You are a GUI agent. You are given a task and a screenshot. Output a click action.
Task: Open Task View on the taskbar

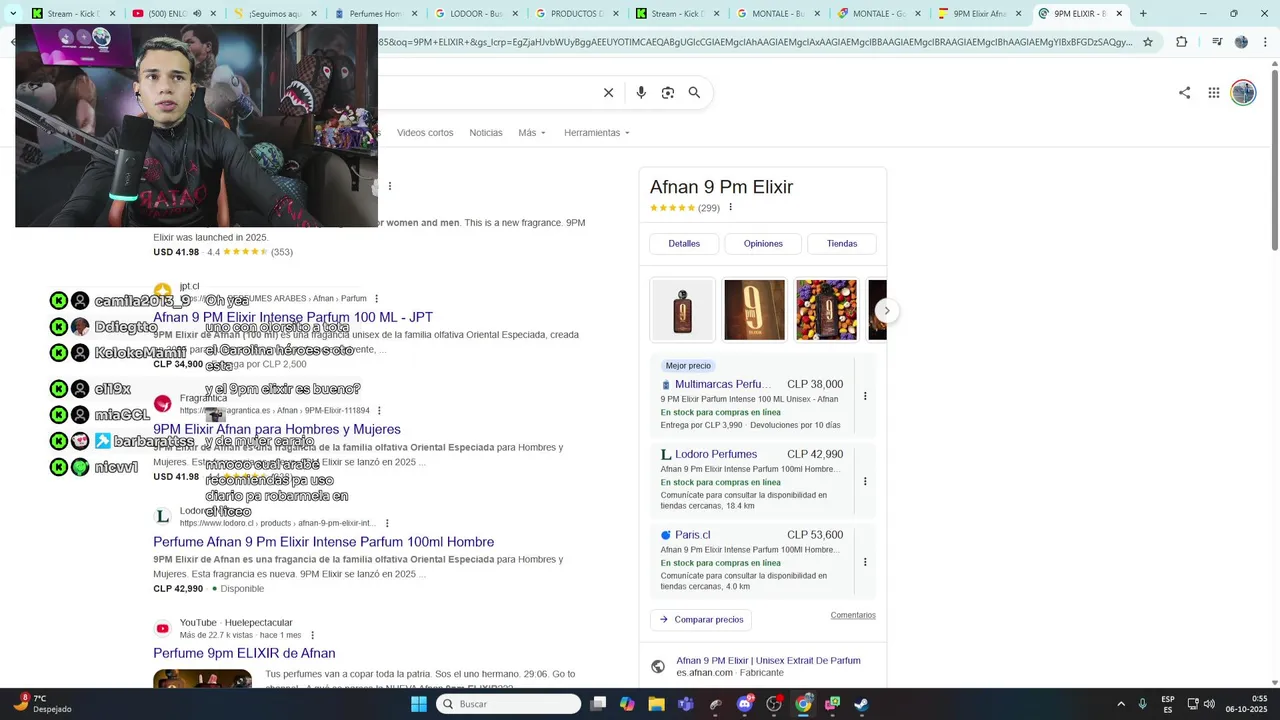(598, 704)
